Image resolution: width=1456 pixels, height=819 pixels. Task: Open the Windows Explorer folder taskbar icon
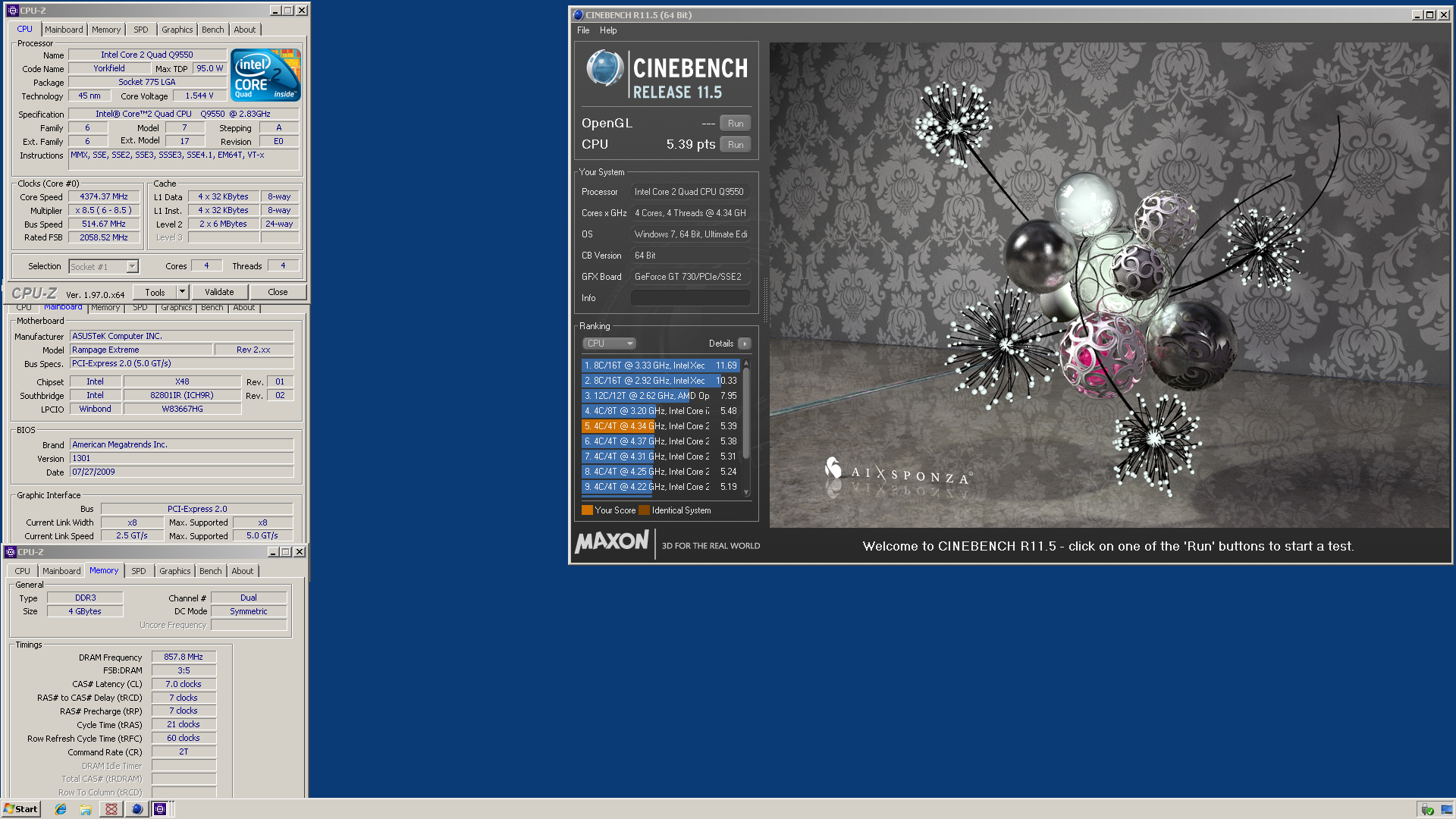pyautogui.click(x=86, y=809)
